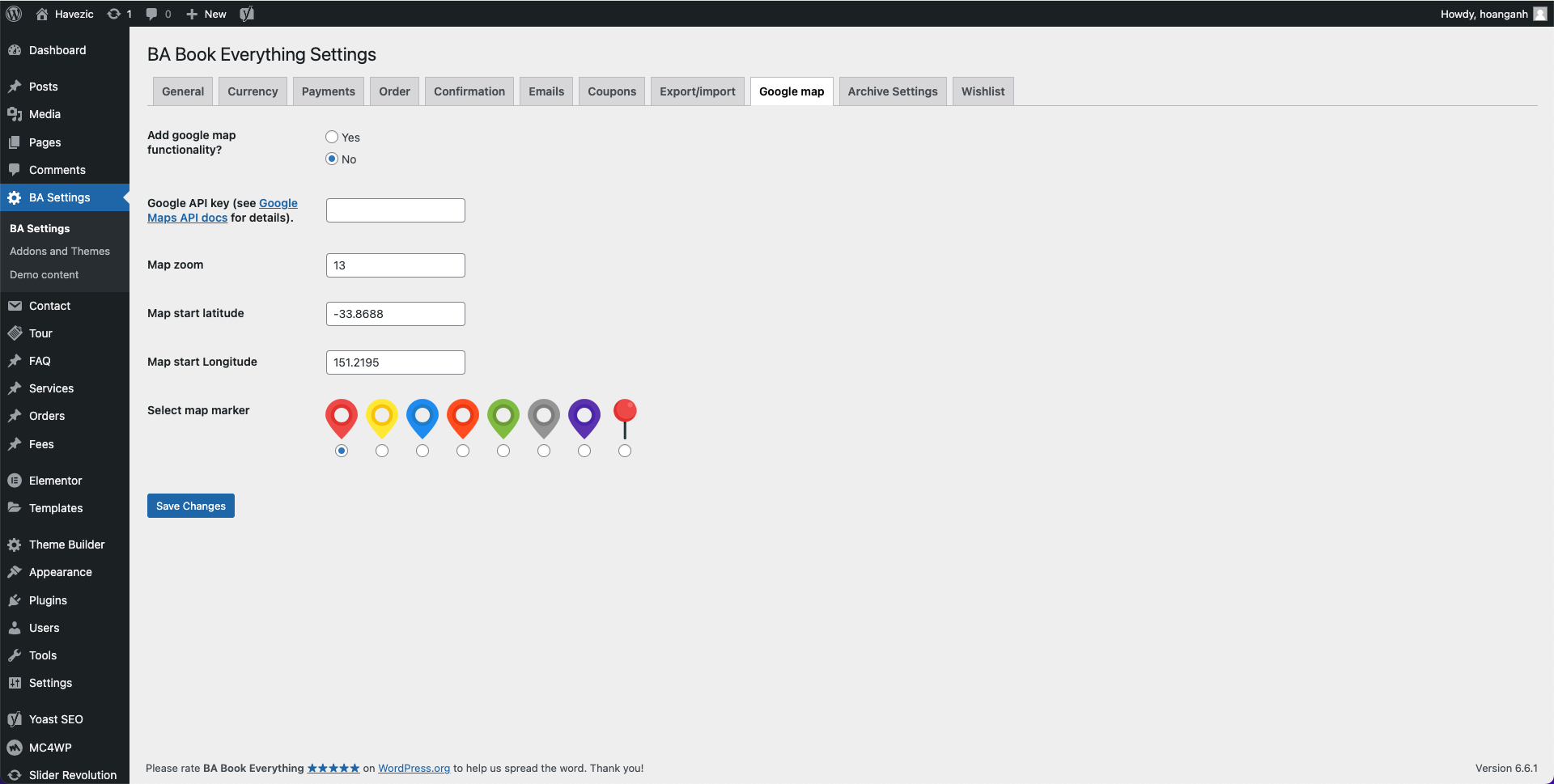
Task: Open the WordPress.org link in footer
Action: click(x=414, y=768)
